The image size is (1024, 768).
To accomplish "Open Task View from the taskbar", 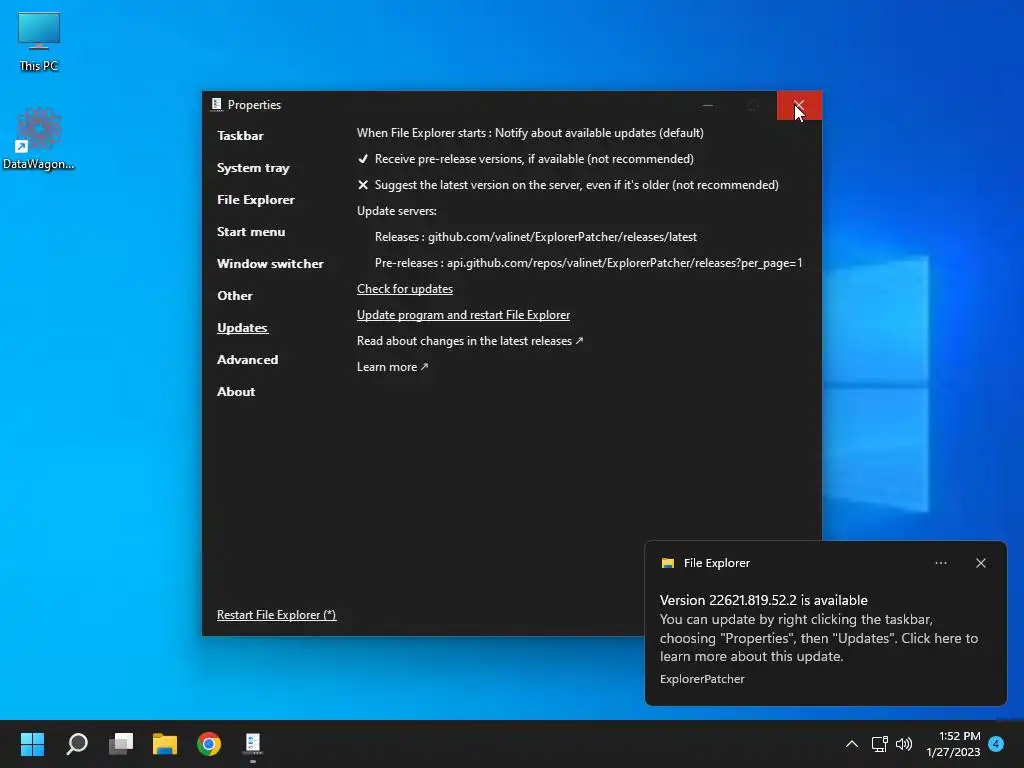I will [121, 744].
